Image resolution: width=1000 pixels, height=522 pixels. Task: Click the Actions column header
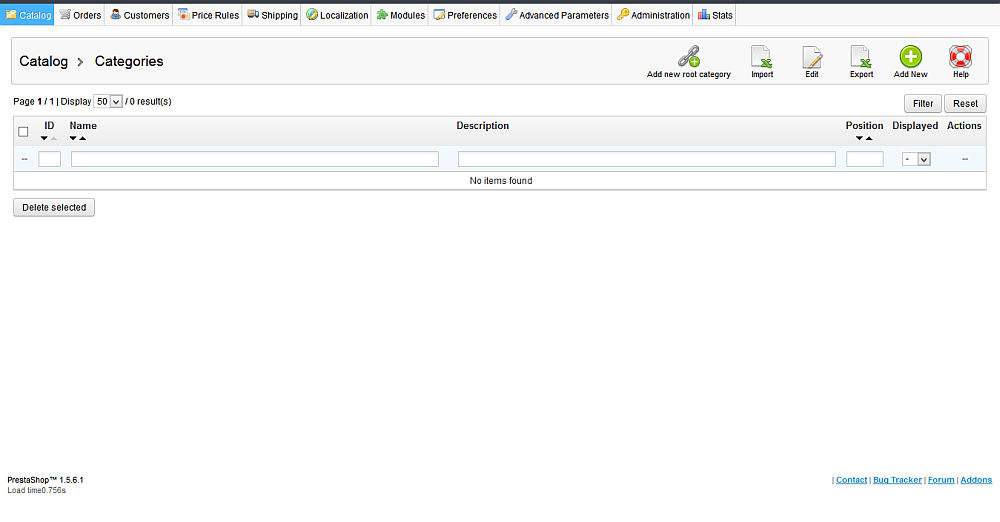pos(964,126)
